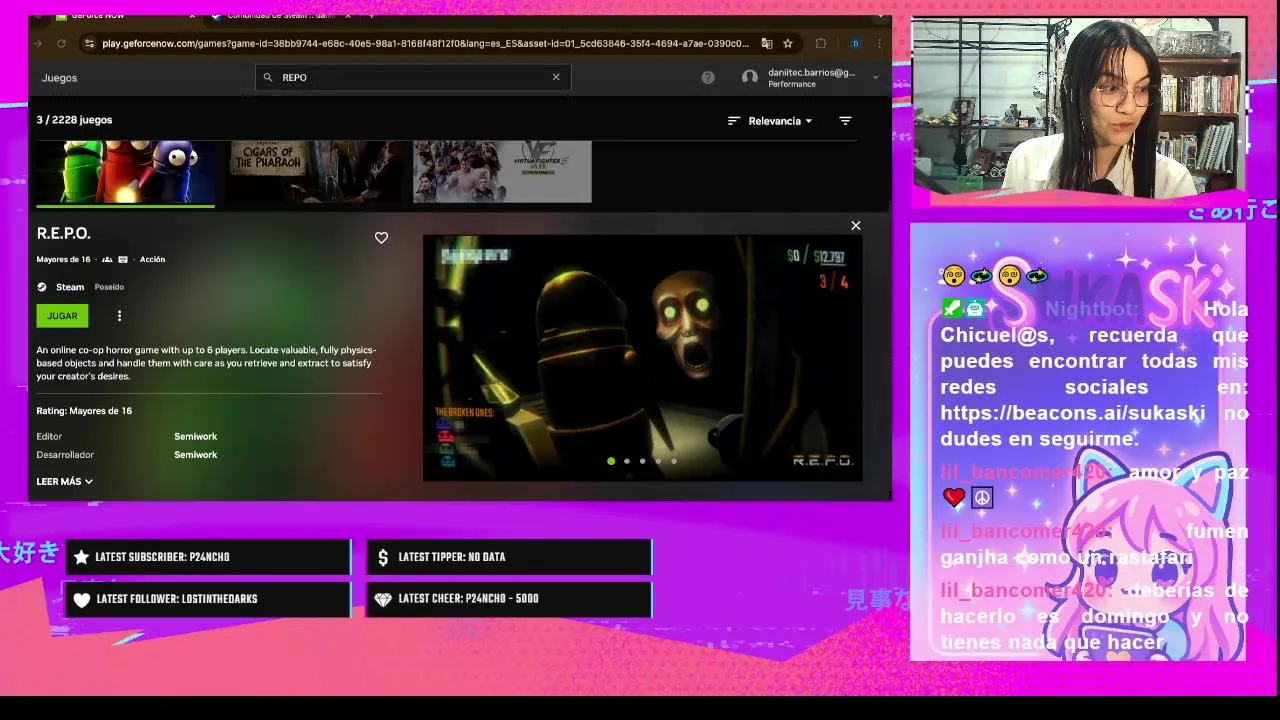
Task: Click the JUGAR button
Action: [62, 316]
